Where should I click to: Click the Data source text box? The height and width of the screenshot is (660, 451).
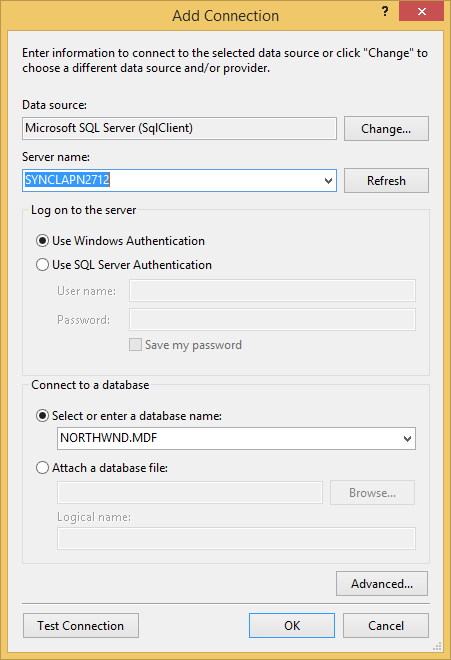179,128
